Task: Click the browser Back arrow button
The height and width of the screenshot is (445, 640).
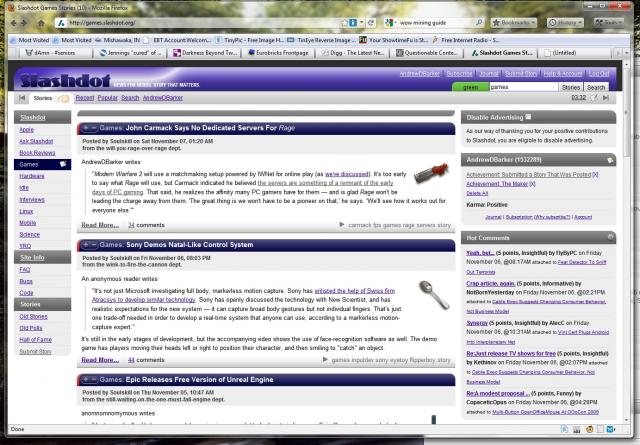Action: tap(13, 23)
